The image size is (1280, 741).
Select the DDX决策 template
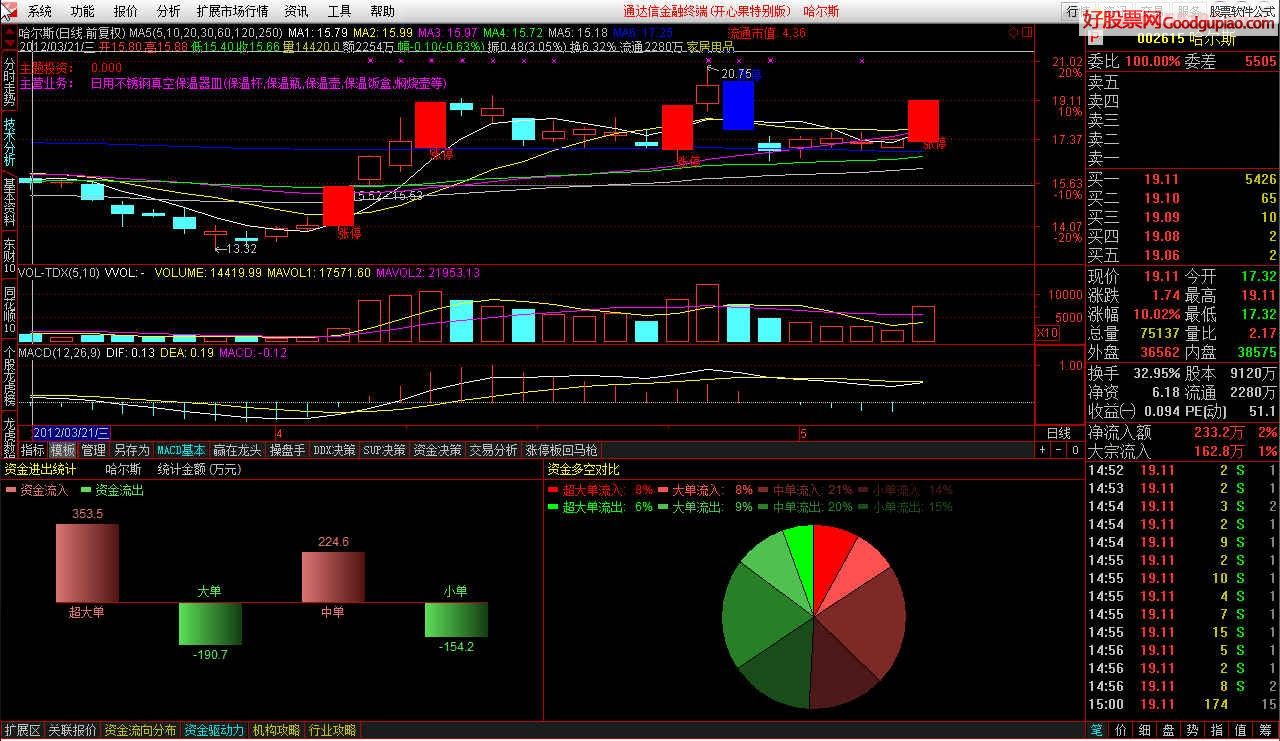tap(333, 451)
